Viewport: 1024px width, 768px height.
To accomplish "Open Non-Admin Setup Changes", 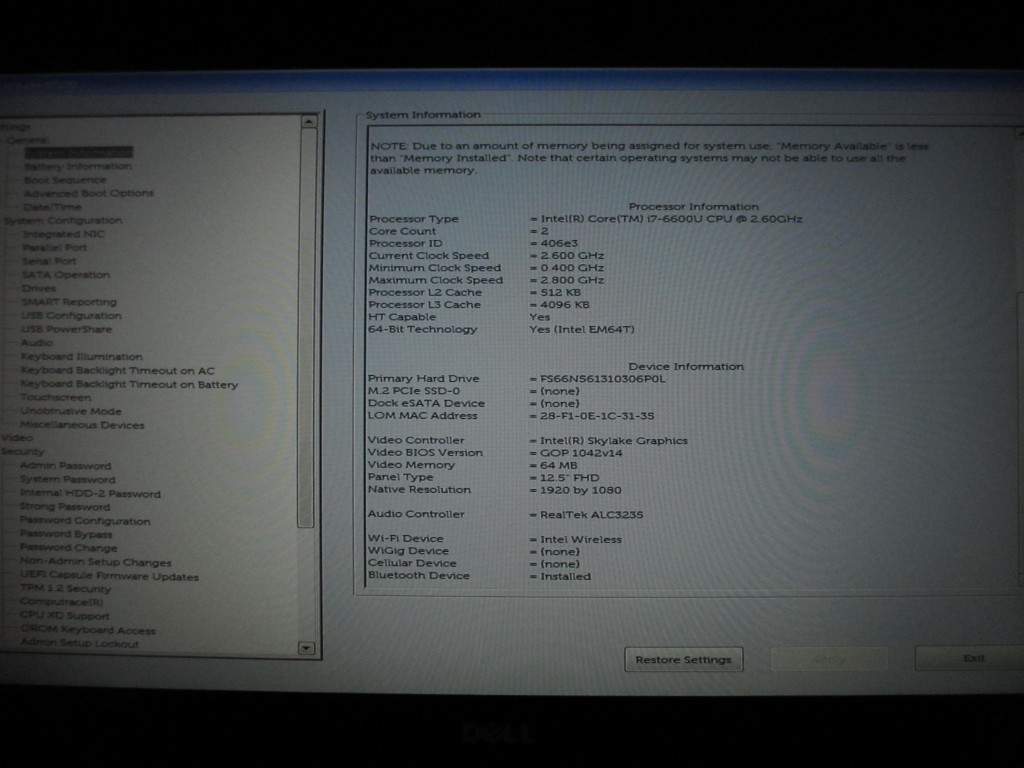I will 95,562.
